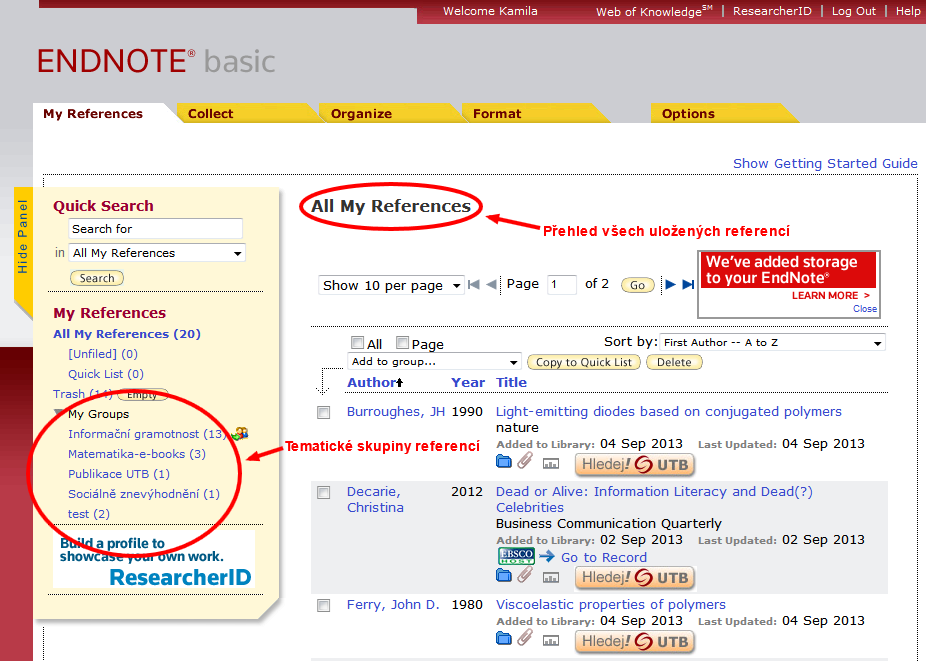Check the All references checkbox
Image resolution: width=926 pixels, height=661 pixels.
(357, 343)
